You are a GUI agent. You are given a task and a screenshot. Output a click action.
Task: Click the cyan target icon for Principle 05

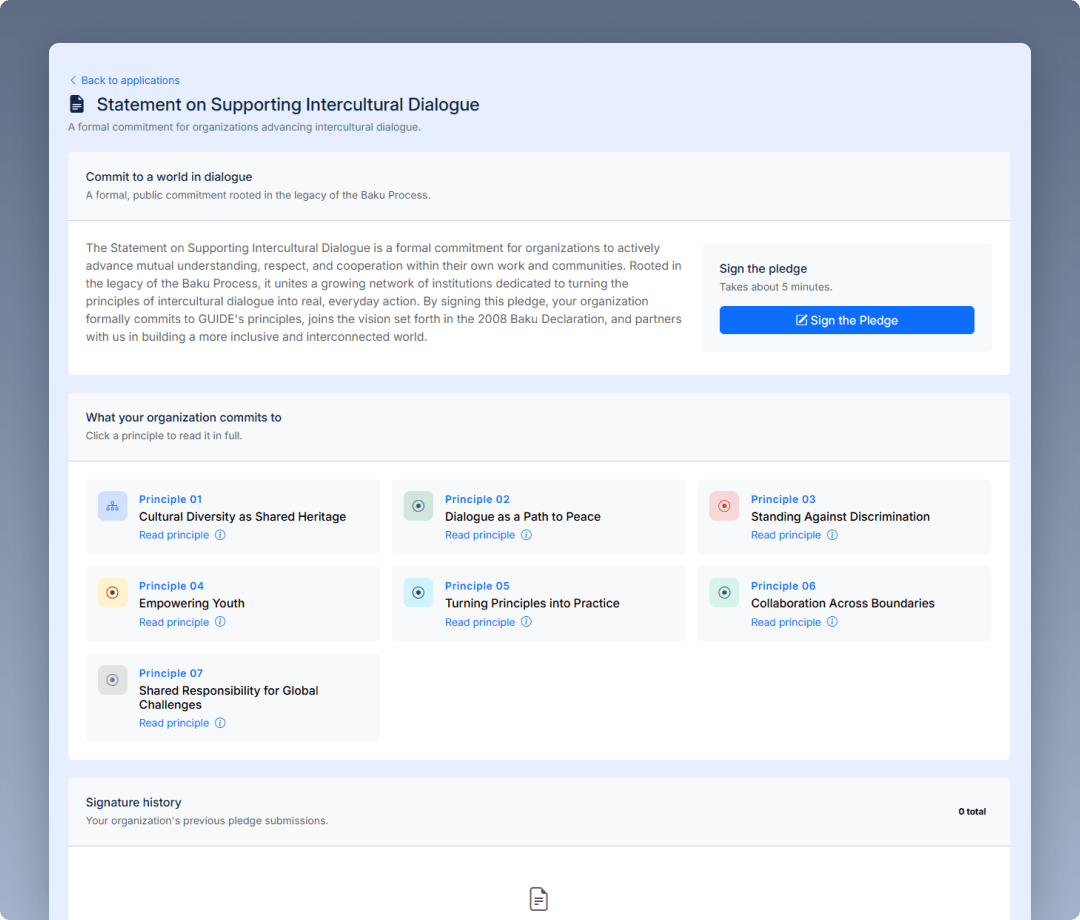point(418,593)
